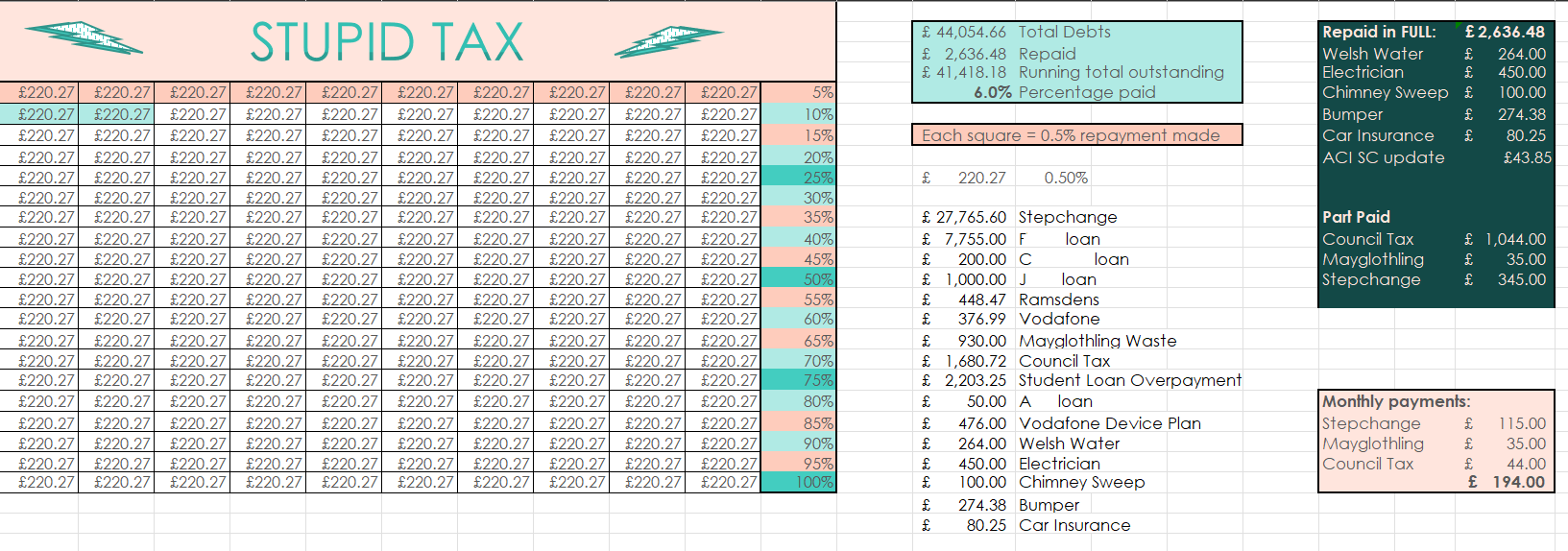This screenshot has height=551, width=1568.
Task: Select Welsh Water in Repaid panel
Action: pos(1372,54)
